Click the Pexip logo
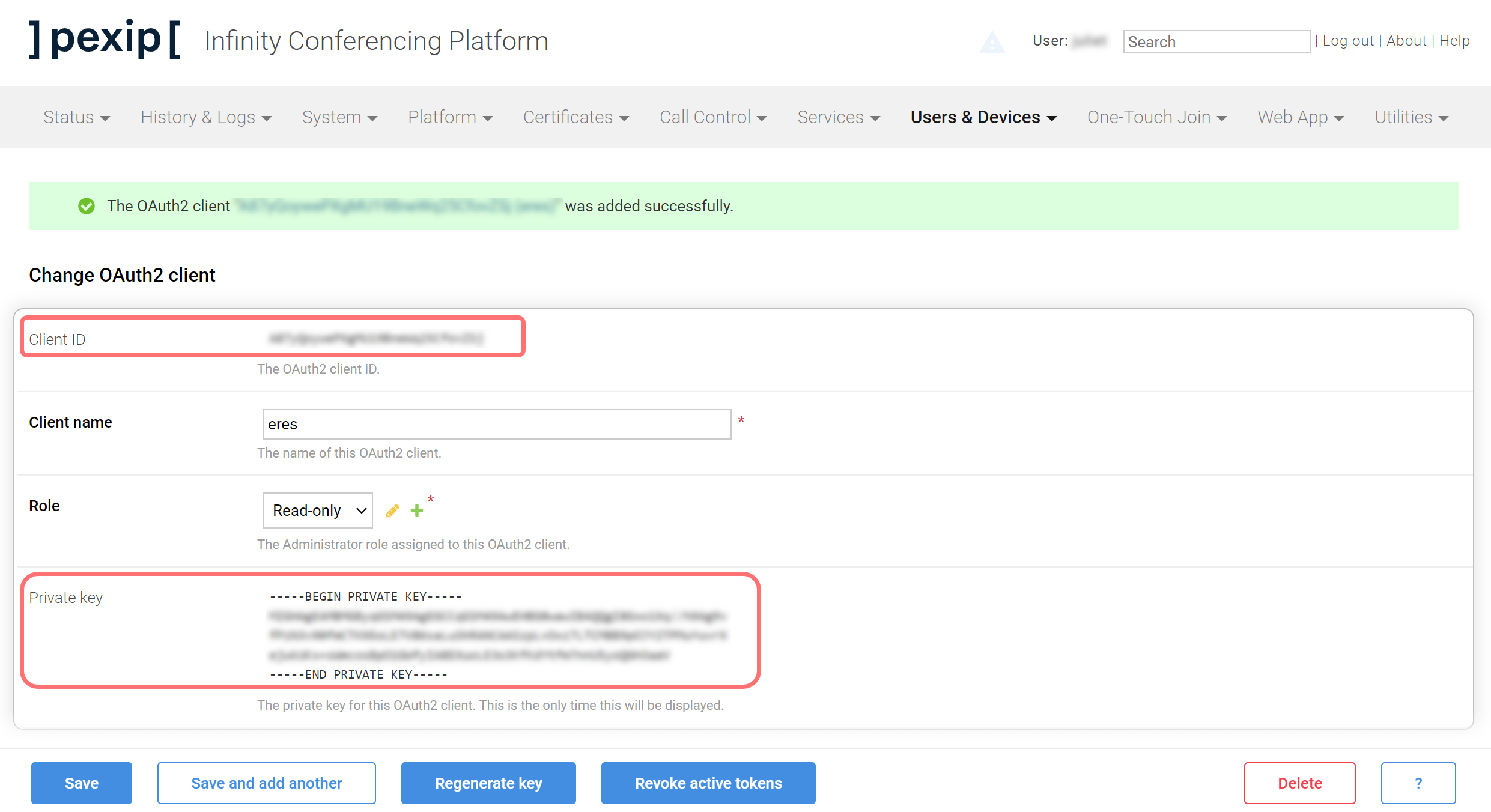Image resolution: width=1491 pixels, height=812 pixels. (x=105, y=40)
